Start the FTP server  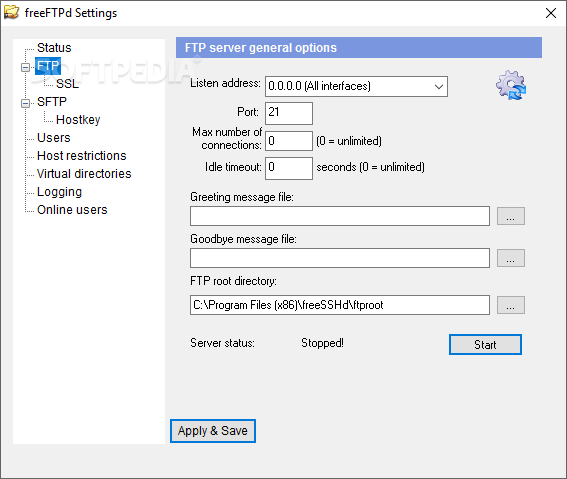click(x=485, y=345)
